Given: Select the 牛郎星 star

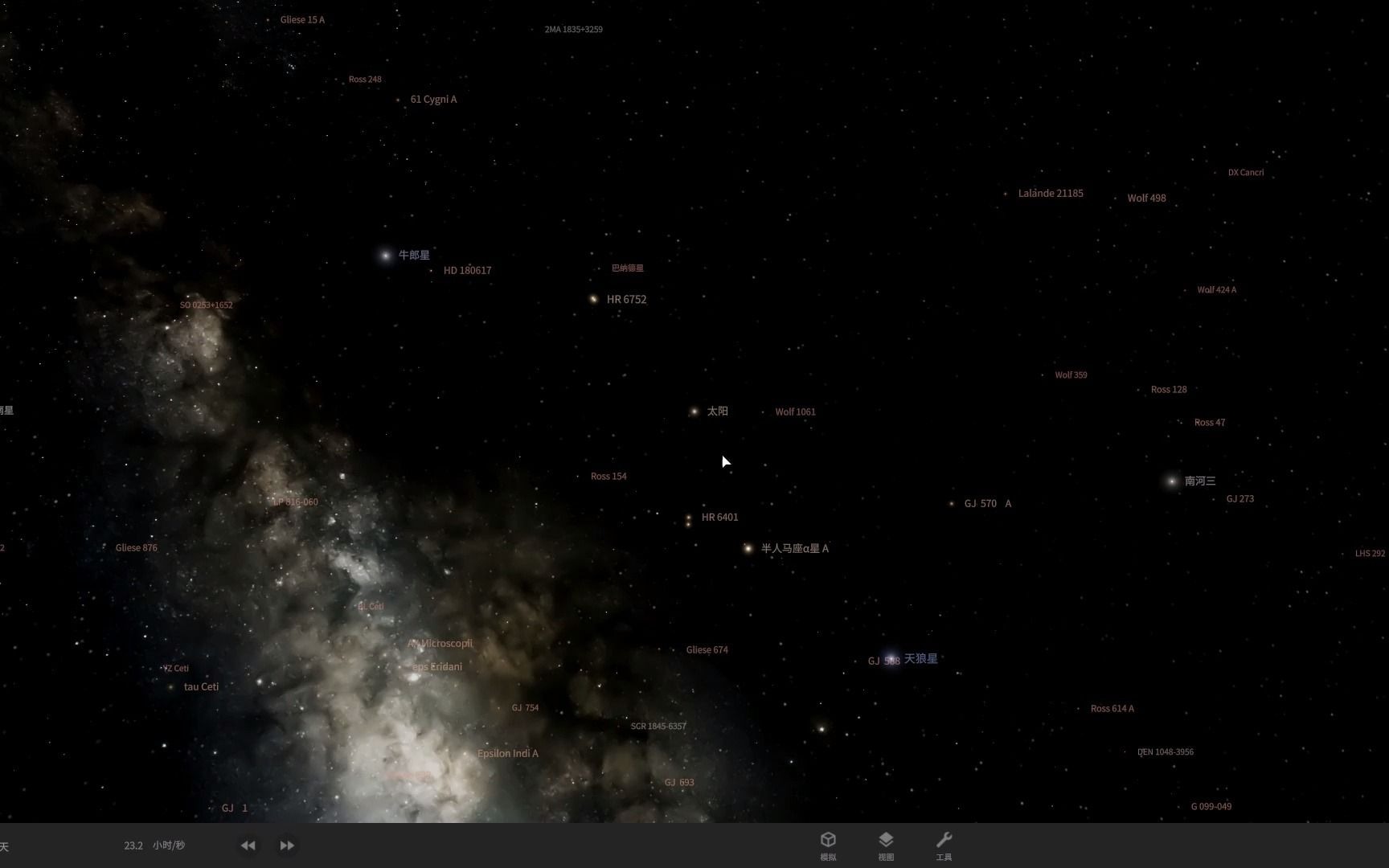Looking at the screenshot, I should point(385,256).
